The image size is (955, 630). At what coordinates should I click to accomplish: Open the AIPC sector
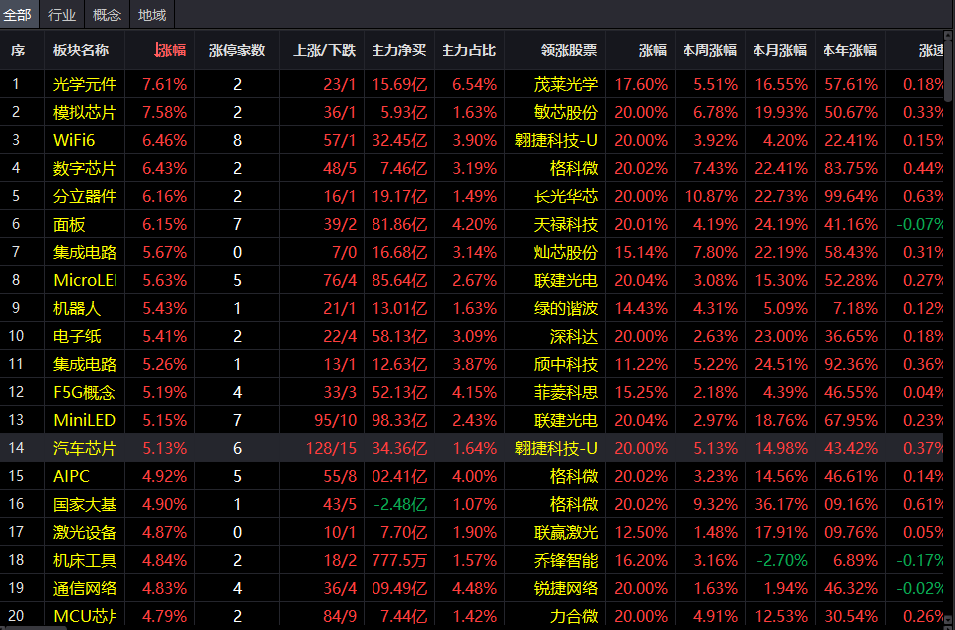tap(71, 476)
